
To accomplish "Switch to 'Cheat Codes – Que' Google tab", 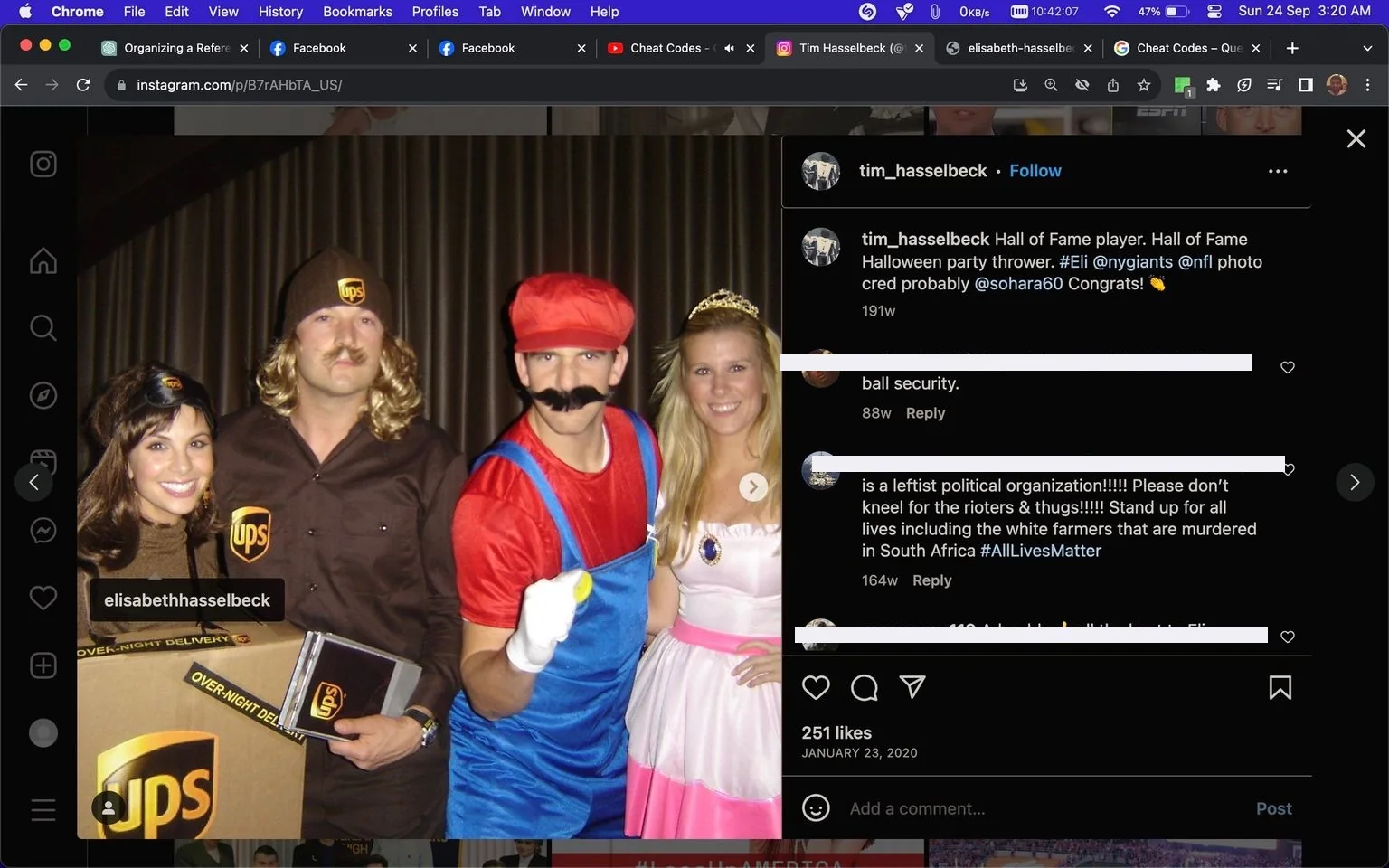I will 1186,48.
